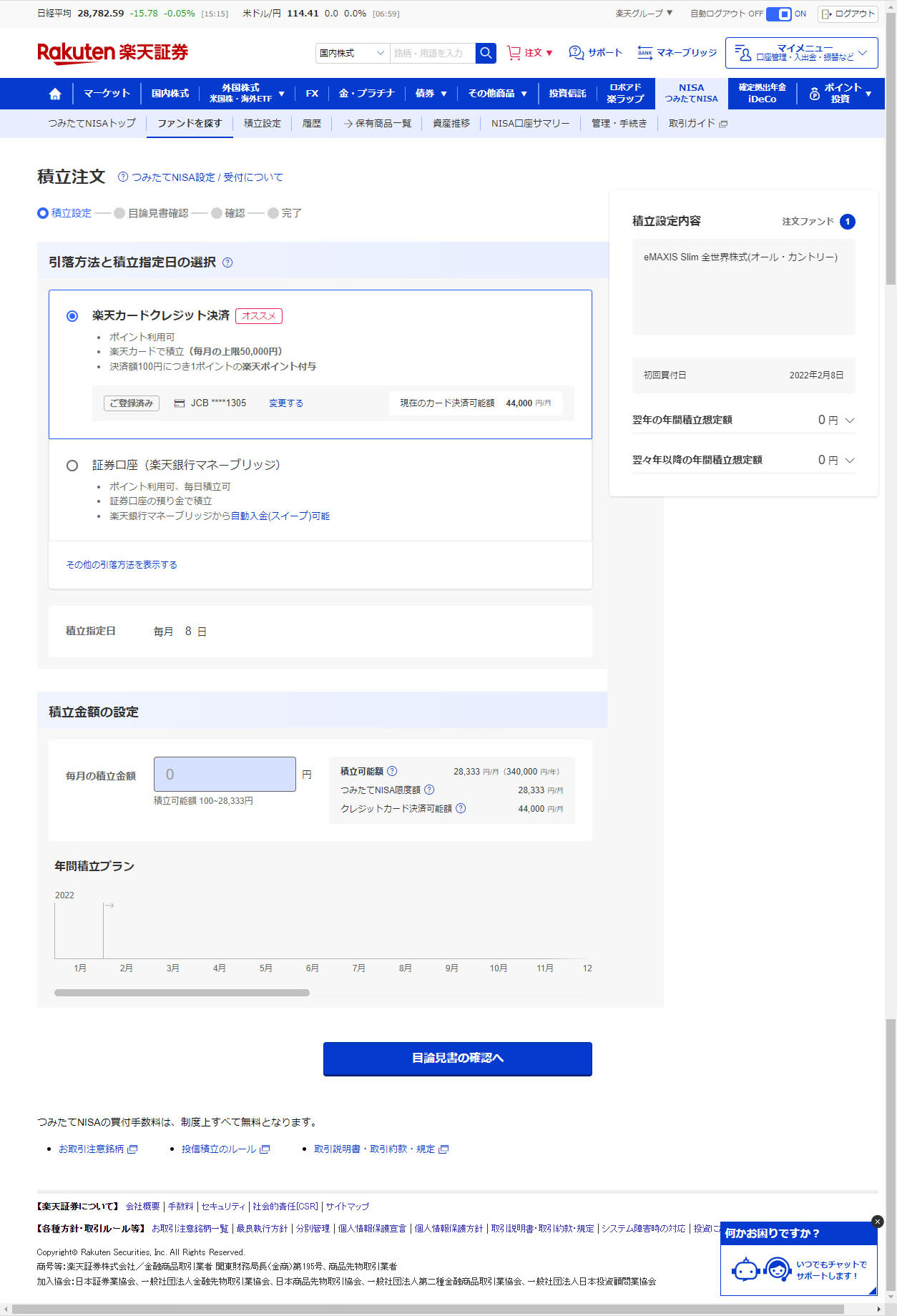
Task: Open the 投資信託 menu item
Action: pos(567,94)
